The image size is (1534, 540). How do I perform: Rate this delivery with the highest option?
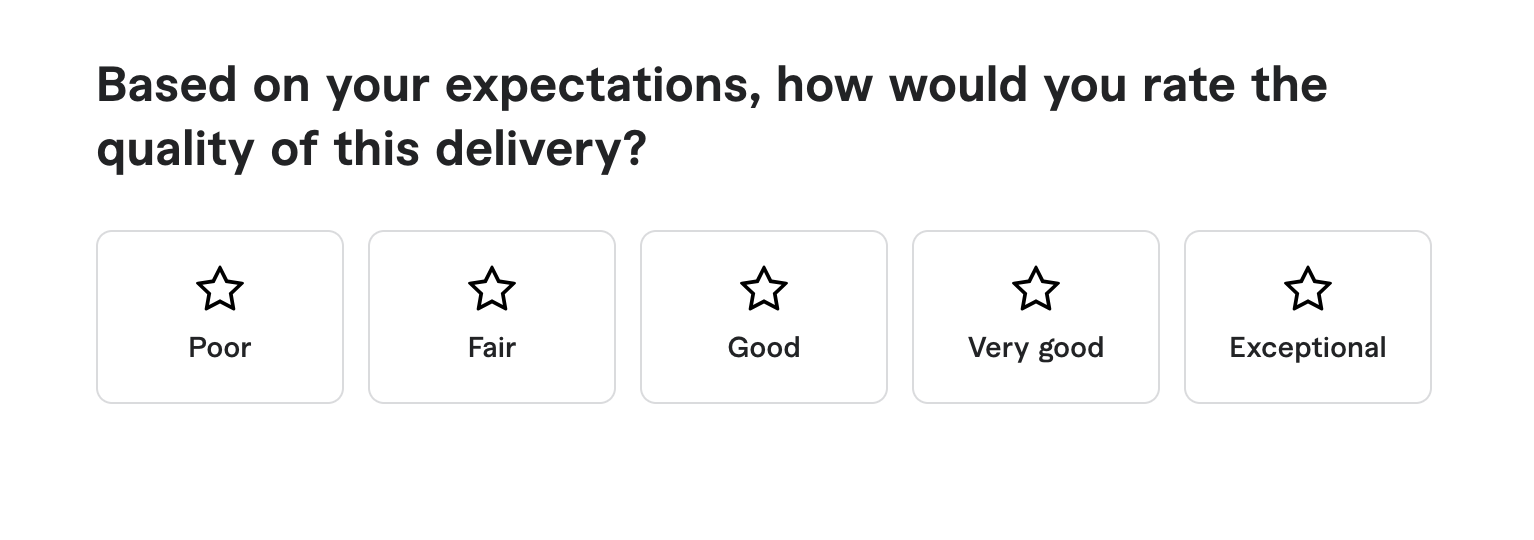1308,317
